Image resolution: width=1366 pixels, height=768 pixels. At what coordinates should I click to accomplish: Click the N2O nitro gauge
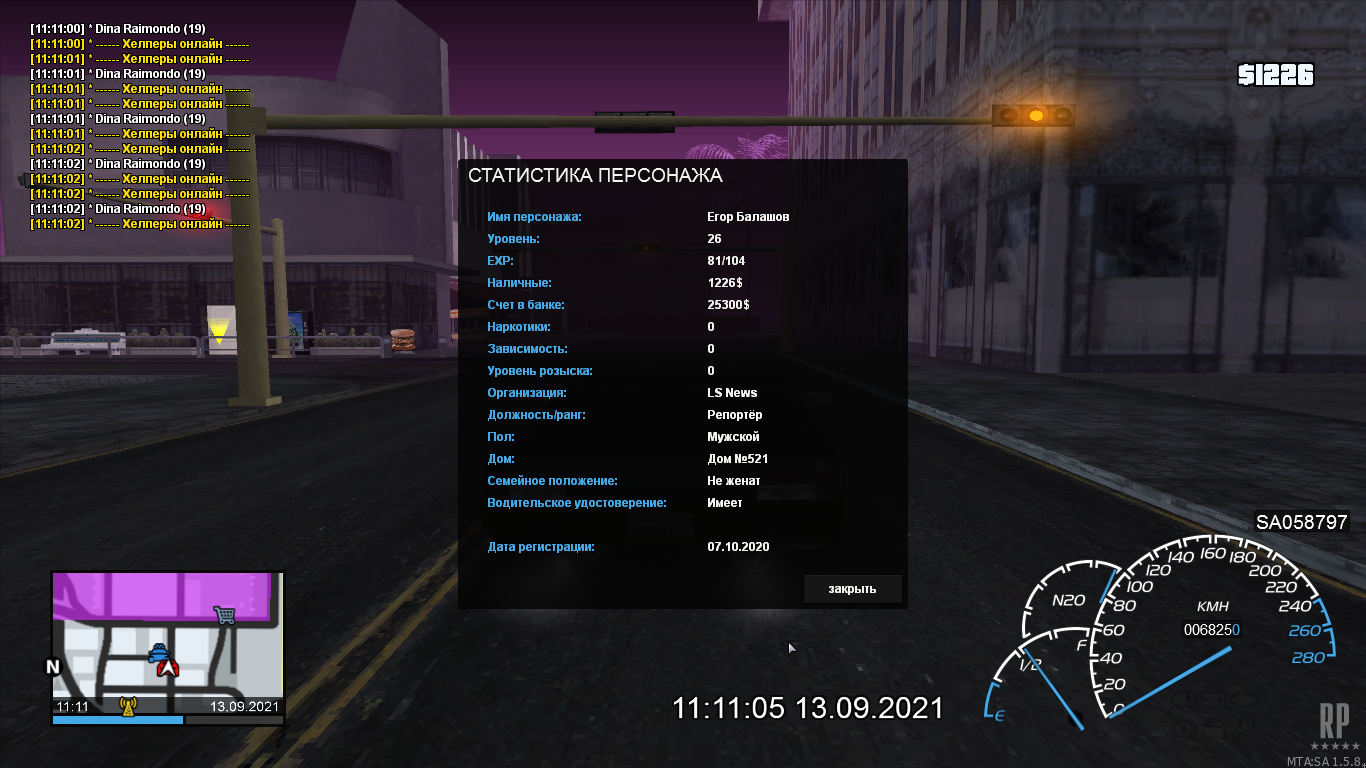(x=1068, y=600)
